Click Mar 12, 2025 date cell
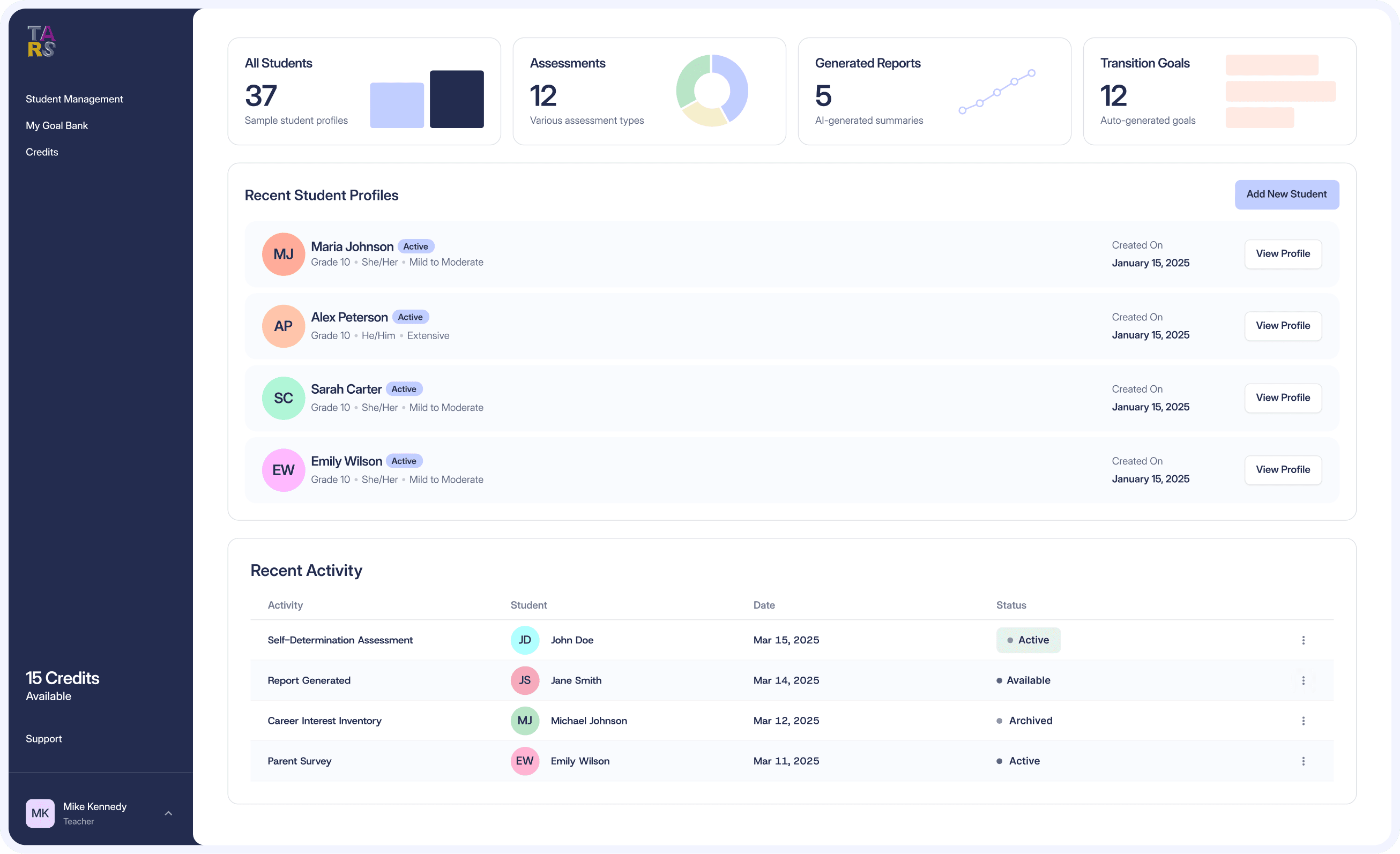1400x854 pixels. coord(786,721)
